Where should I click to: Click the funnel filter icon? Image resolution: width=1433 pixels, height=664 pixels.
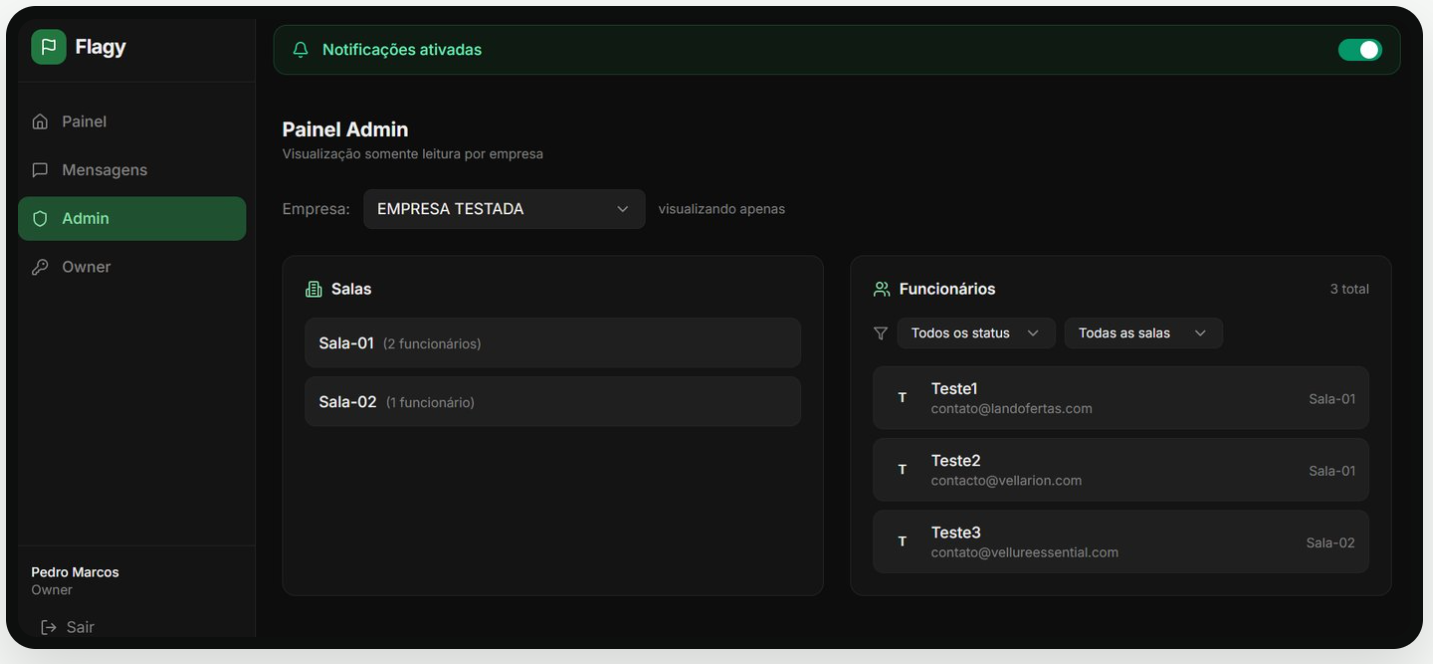(x=880, y=333)
